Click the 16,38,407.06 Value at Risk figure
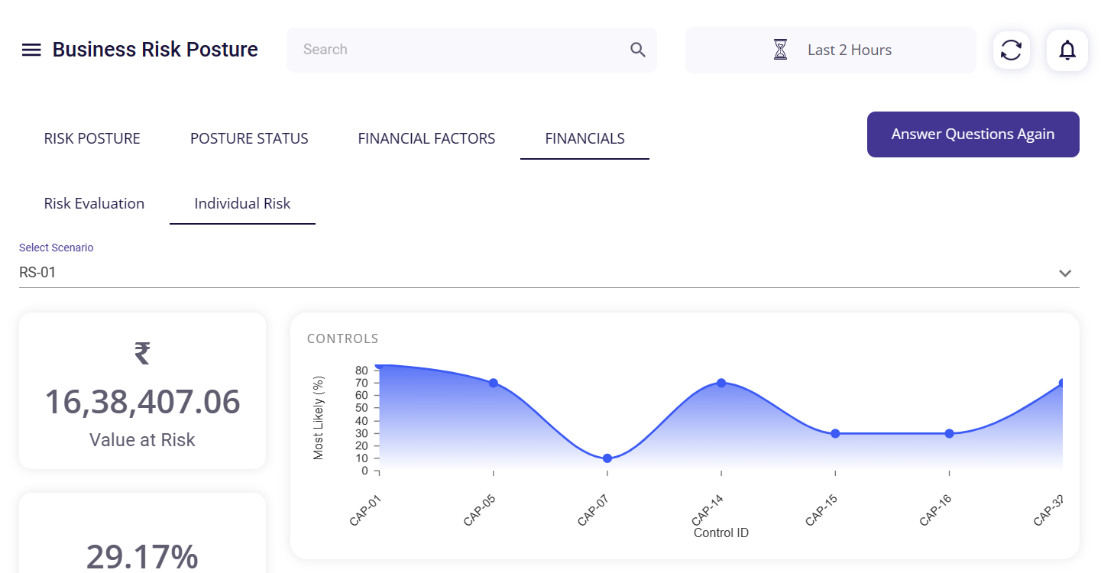Image resolution: width=1101 pixels, height=573 pixels. 143,402
